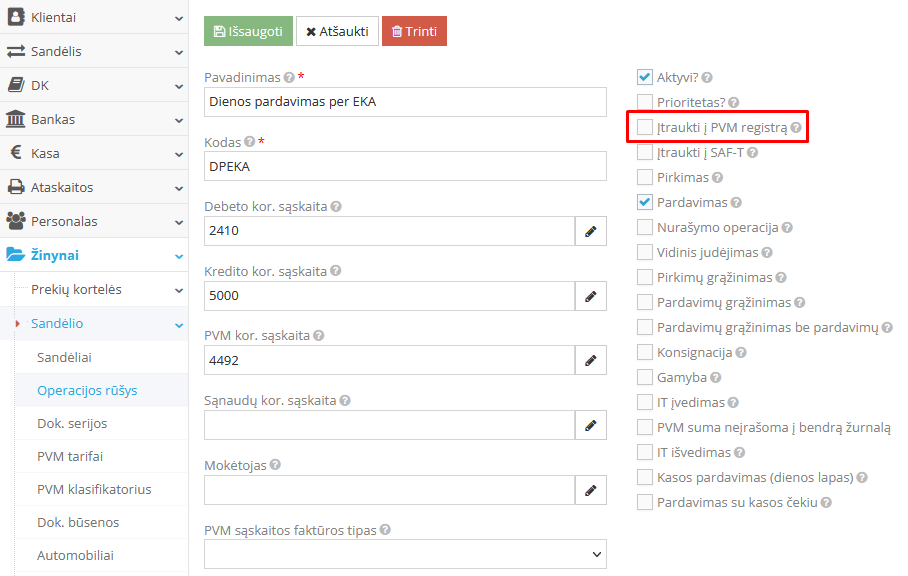Click into the Kodas input field

coord(405,166)
